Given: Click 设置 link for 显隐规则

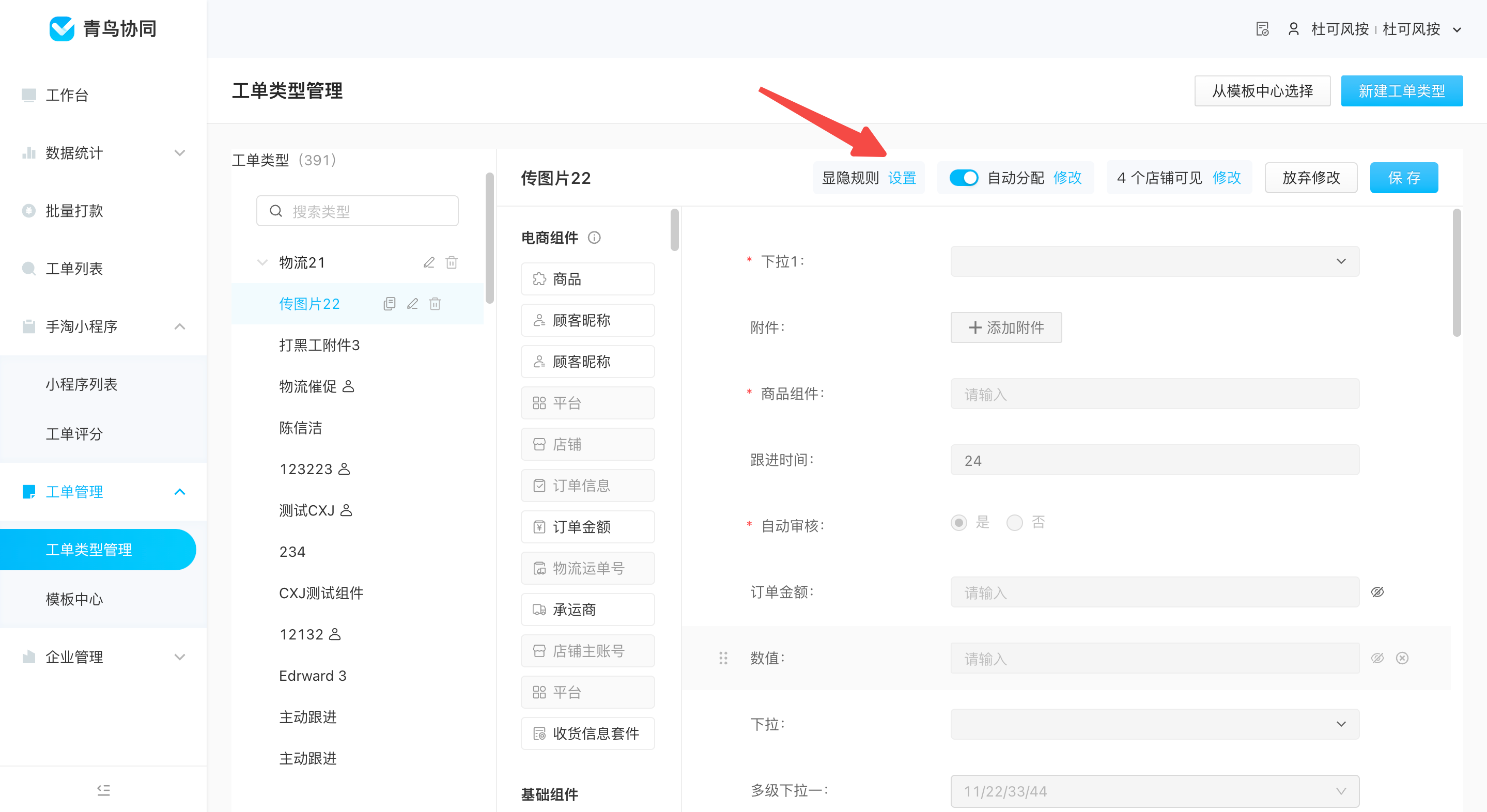Looking at the screenshot, I should pyautogui.click(x=902, y=178).
